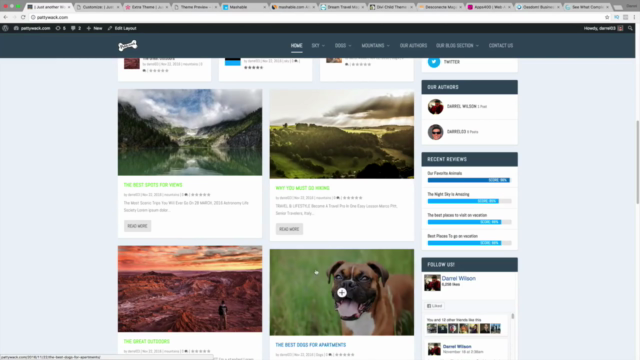640x360 pixels.
Task: Click Our Favorite Animals review score bar
Action: [x=469, y=180]
